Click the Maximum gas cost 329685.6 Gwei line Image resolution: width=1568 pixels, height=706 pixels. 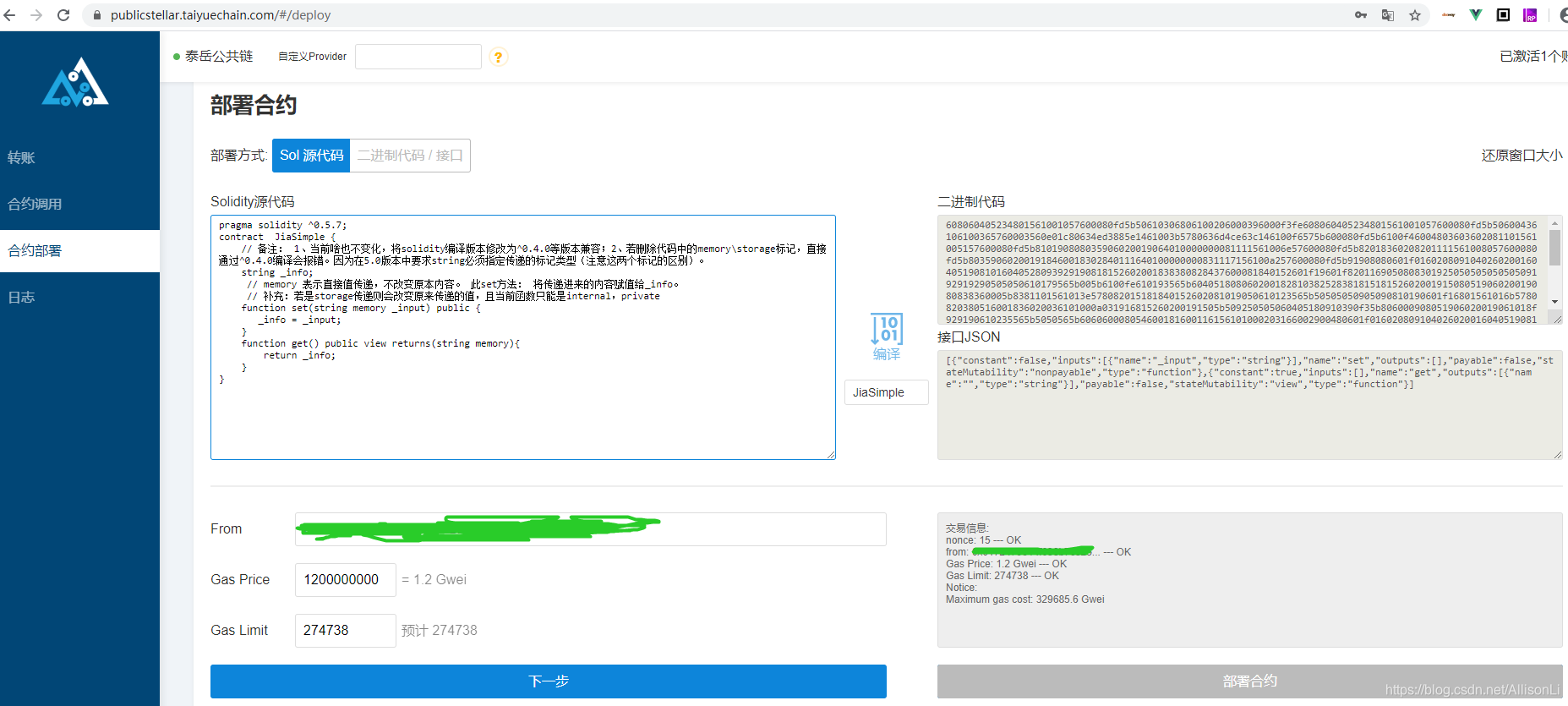[x=1025, y=599]
